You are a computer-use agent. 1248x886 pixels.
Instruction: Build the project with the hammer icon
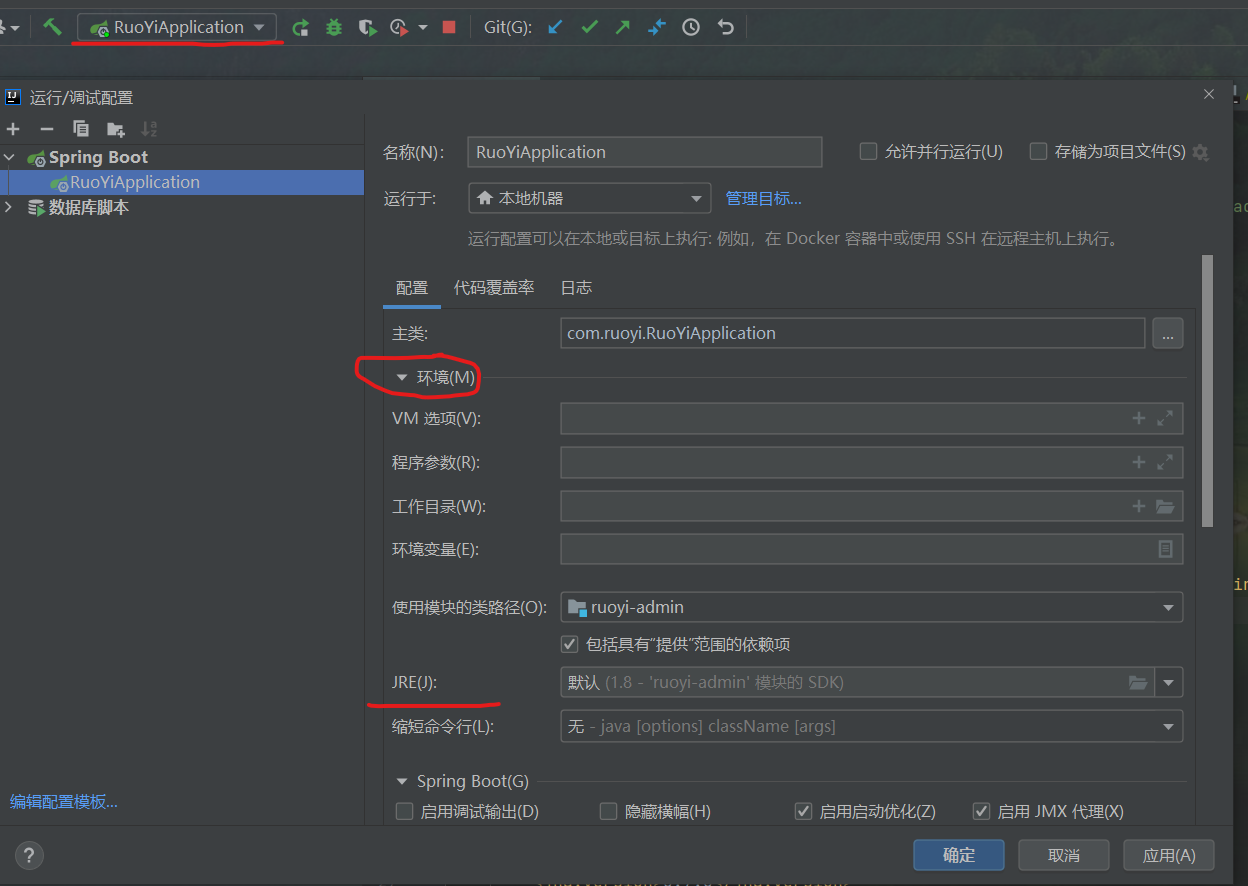pos(52,27)
